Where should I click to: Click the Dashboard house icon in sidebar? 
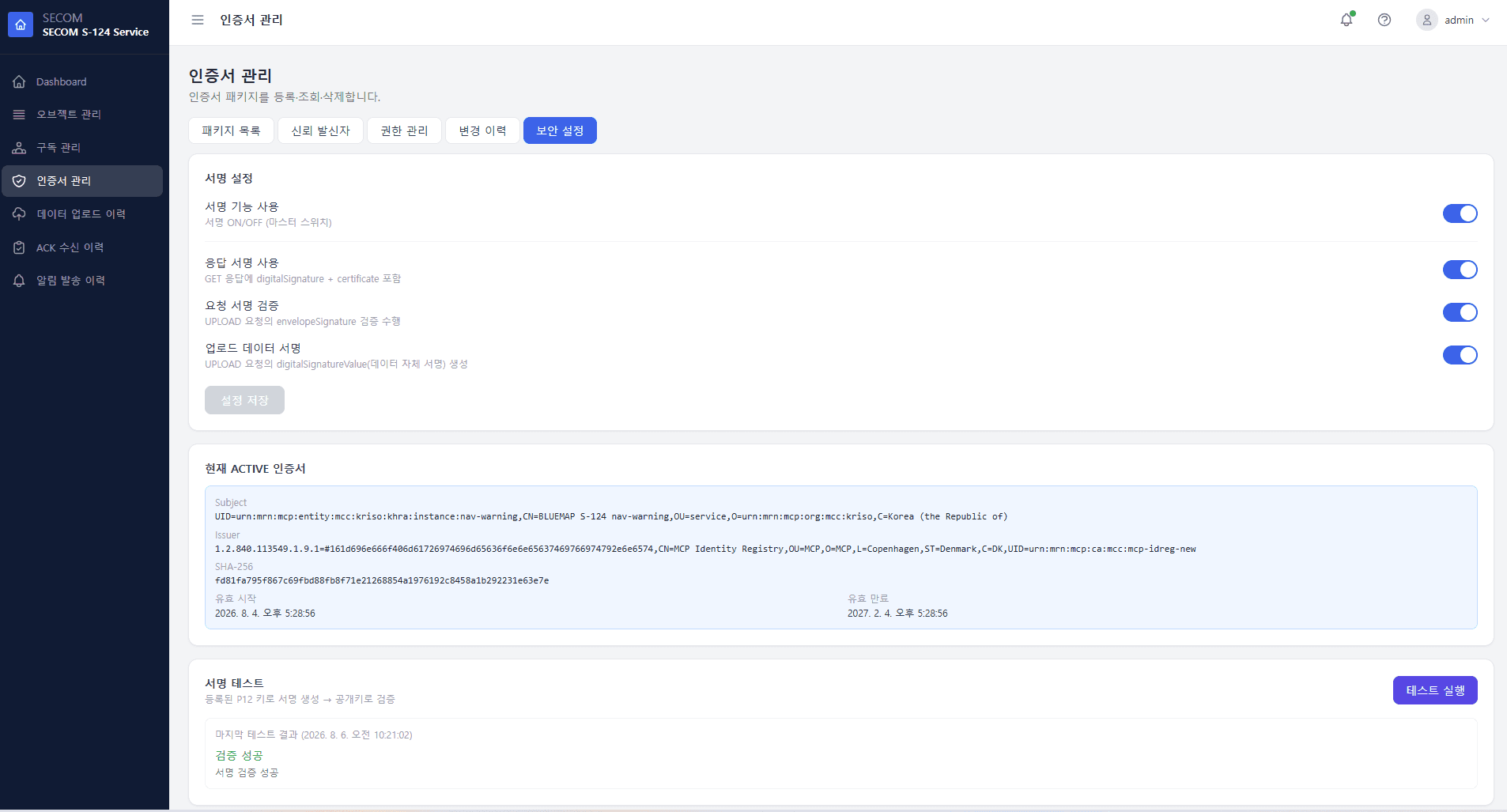19,81
